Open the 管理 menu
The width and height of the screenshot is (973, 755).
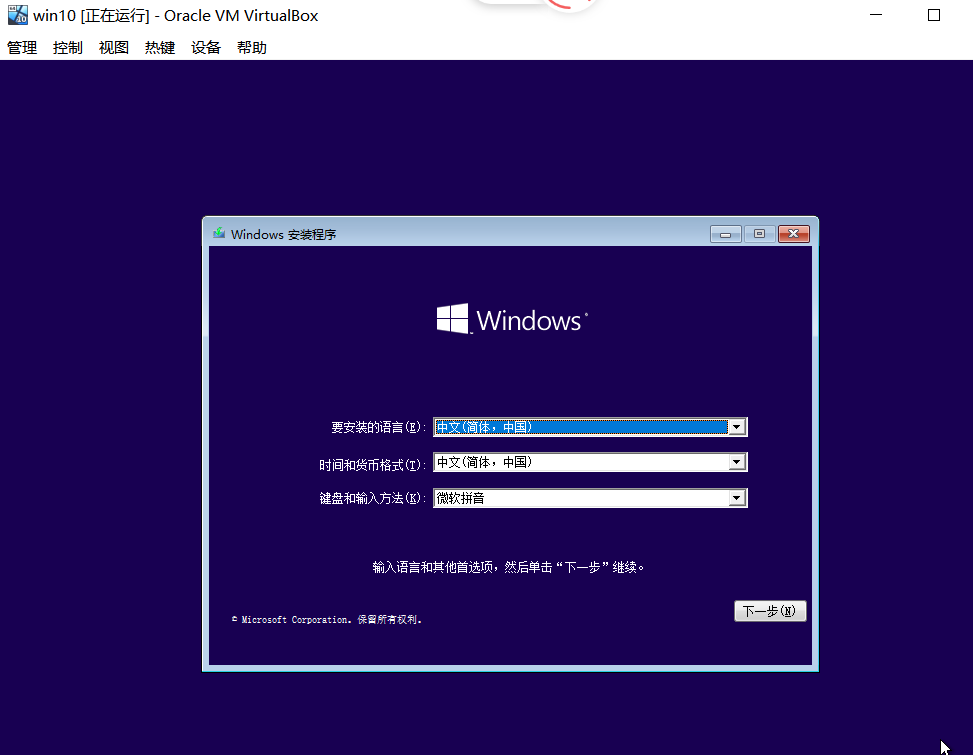pyautogui.click(x=22, y=48)
